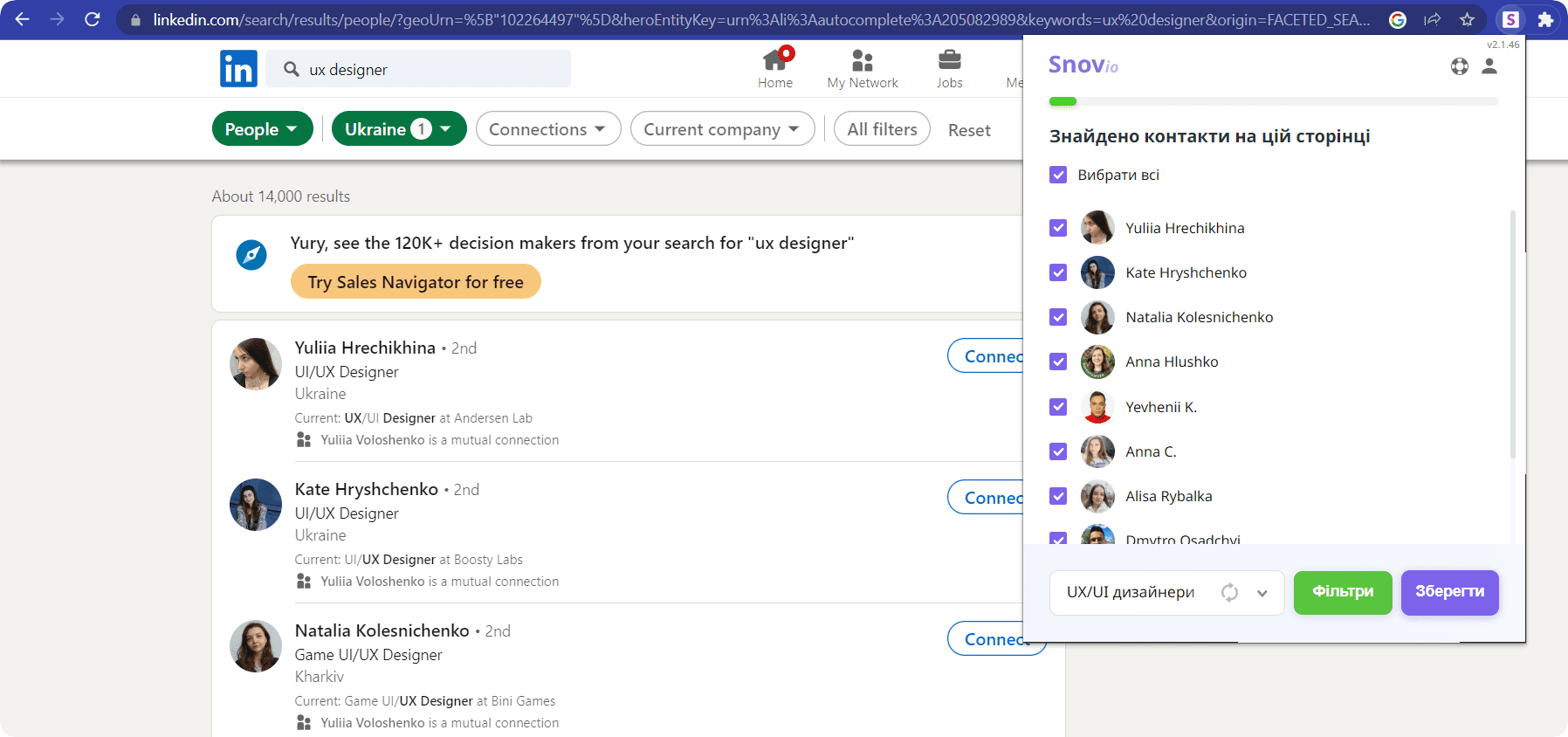
Task: Click the share page icon in the address bar
Action: 1433,19
